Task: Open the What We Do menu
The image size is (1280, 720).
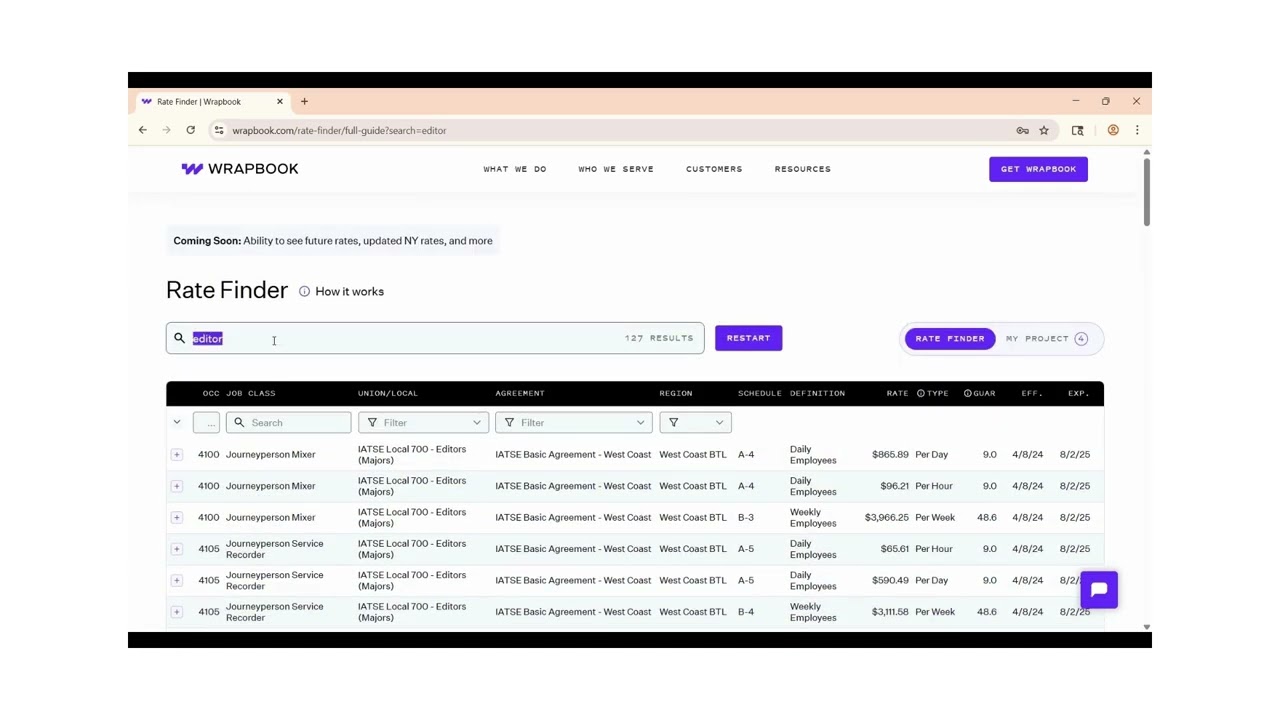Action: coord(515,169)
